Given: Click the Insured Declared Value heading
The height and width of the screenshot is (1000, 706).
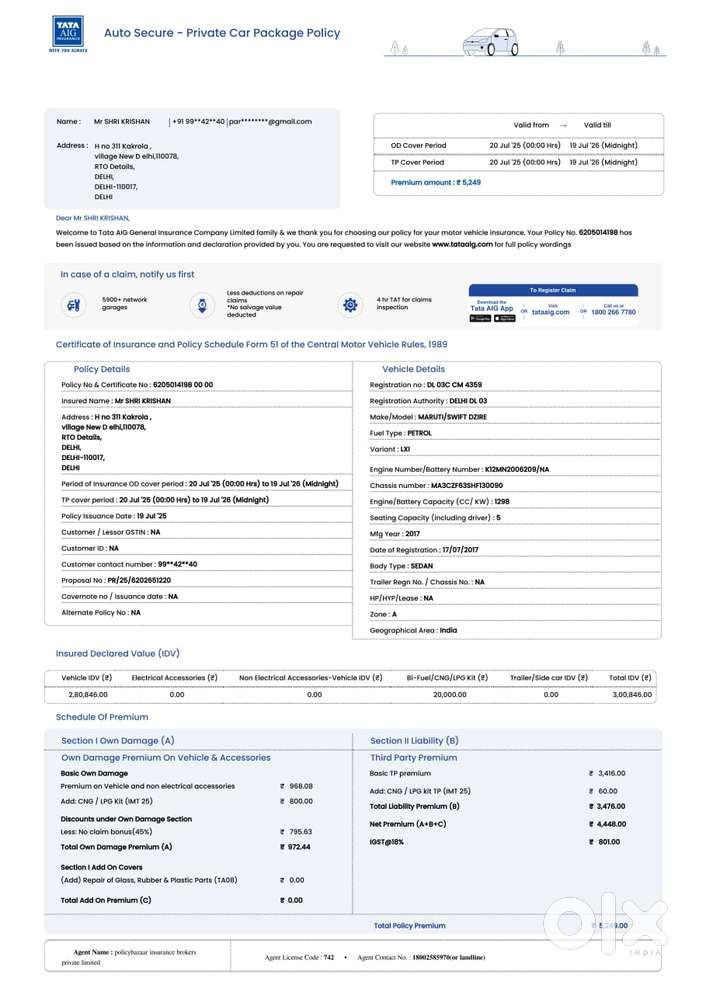Looking at the screenshot, I should point(117,653).
